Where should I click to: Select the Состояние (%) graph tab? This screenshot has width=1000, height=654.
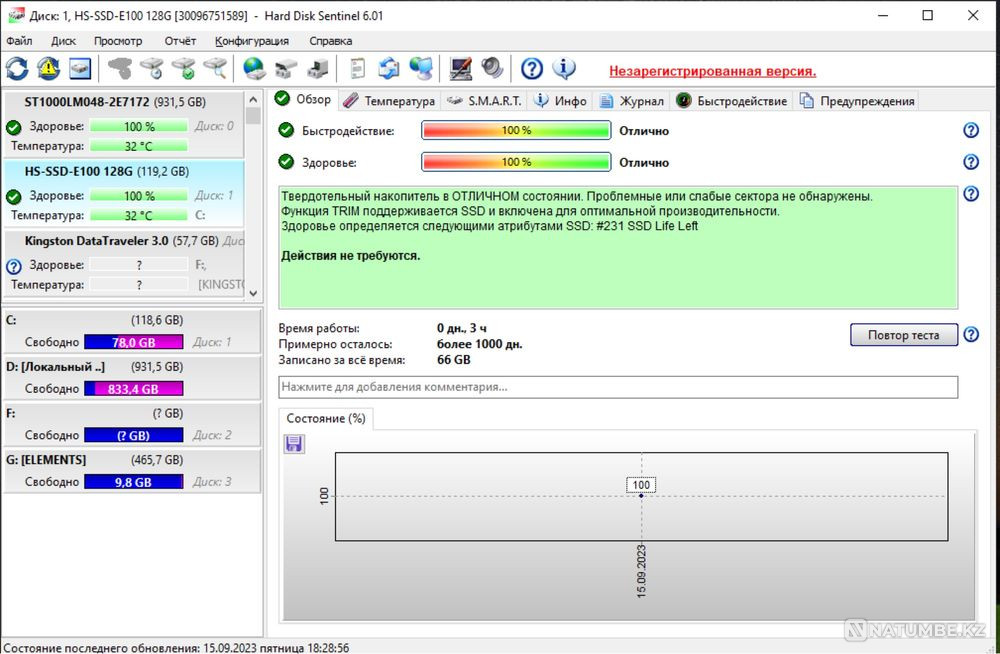pyautogui.click(x=326, y=419)
